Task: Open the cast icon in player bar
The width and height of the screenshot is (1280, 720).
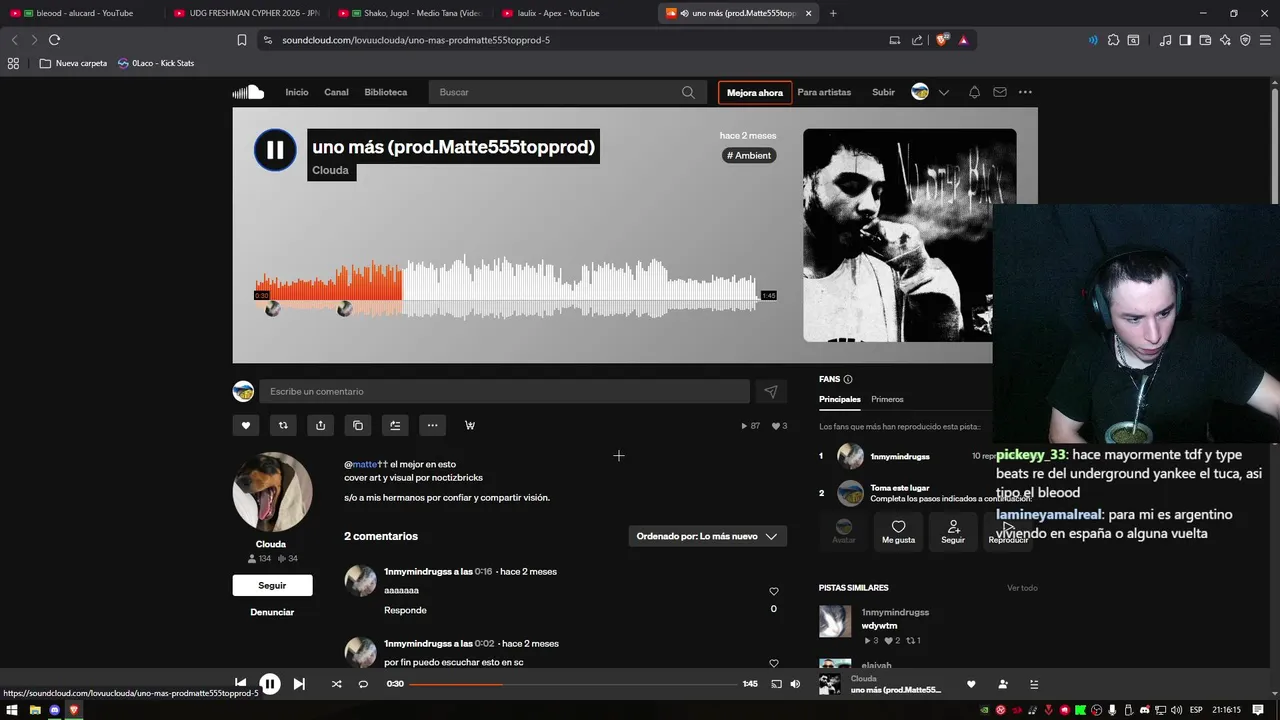Action: (776, 684)
